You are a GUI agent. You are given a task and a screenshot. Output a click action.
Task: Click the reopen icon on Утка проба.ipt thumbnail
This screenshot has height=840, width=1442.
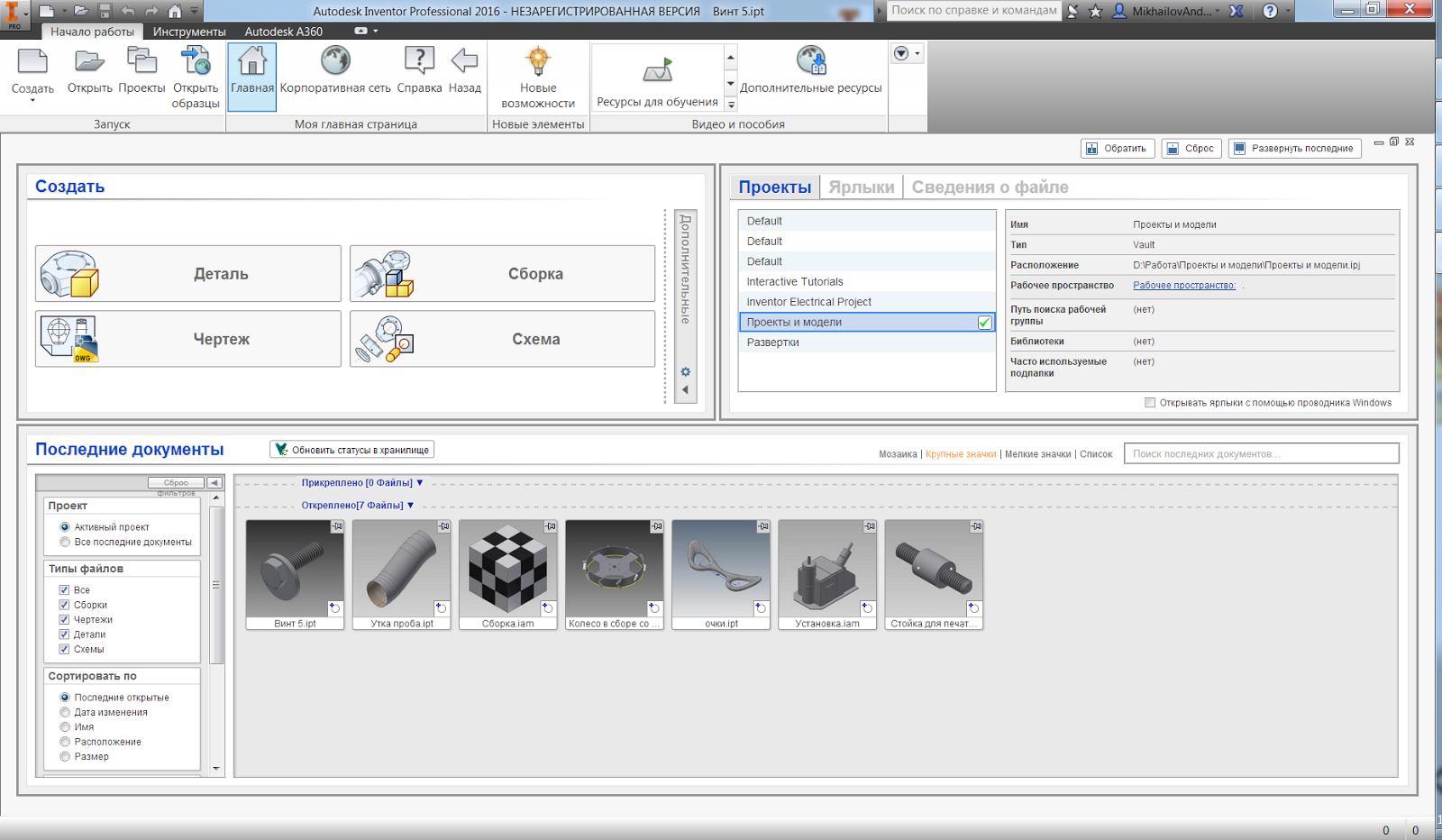click(442, 608)
